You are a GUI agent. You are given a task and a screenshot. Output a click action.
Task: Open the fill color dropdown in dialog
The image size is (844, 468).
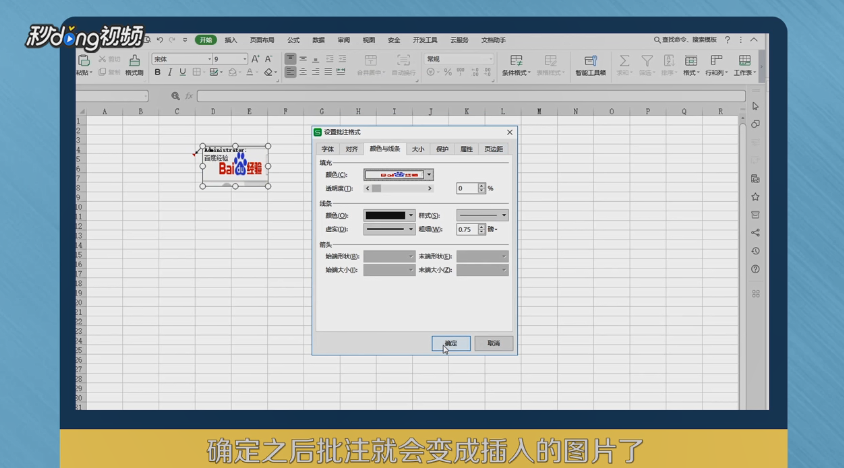(429, 174)
